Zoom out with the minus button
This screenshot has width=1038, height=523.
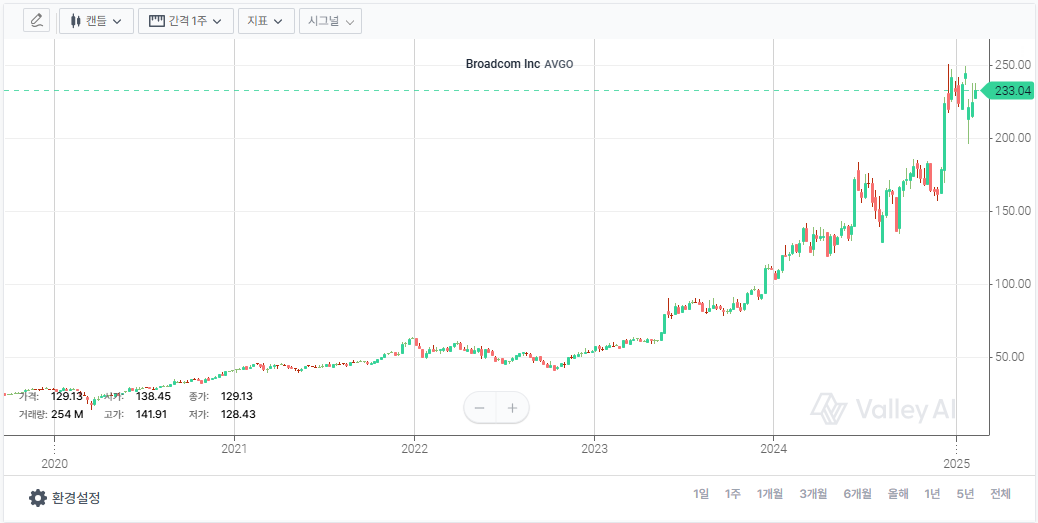[x=480, y=408]
